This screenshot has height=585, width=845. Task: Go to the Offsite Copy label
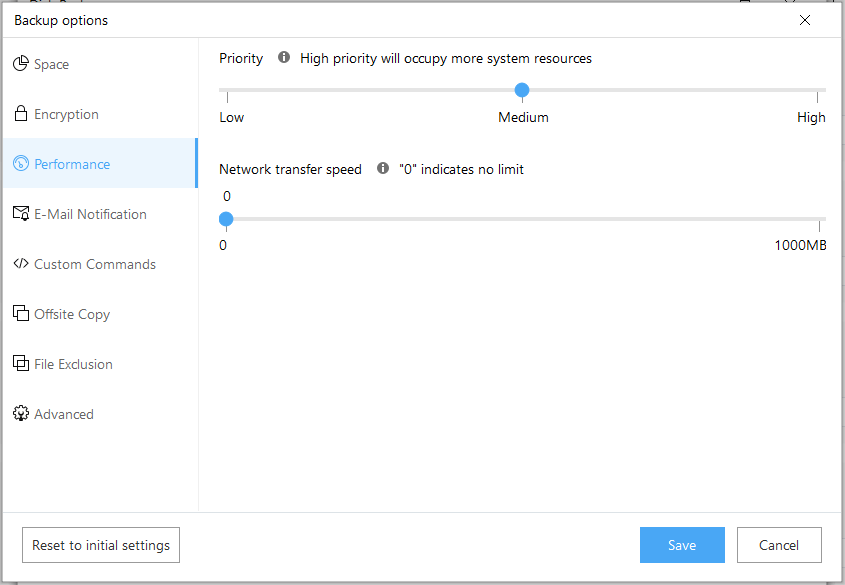pyautogui.click(x=72, y=314)
